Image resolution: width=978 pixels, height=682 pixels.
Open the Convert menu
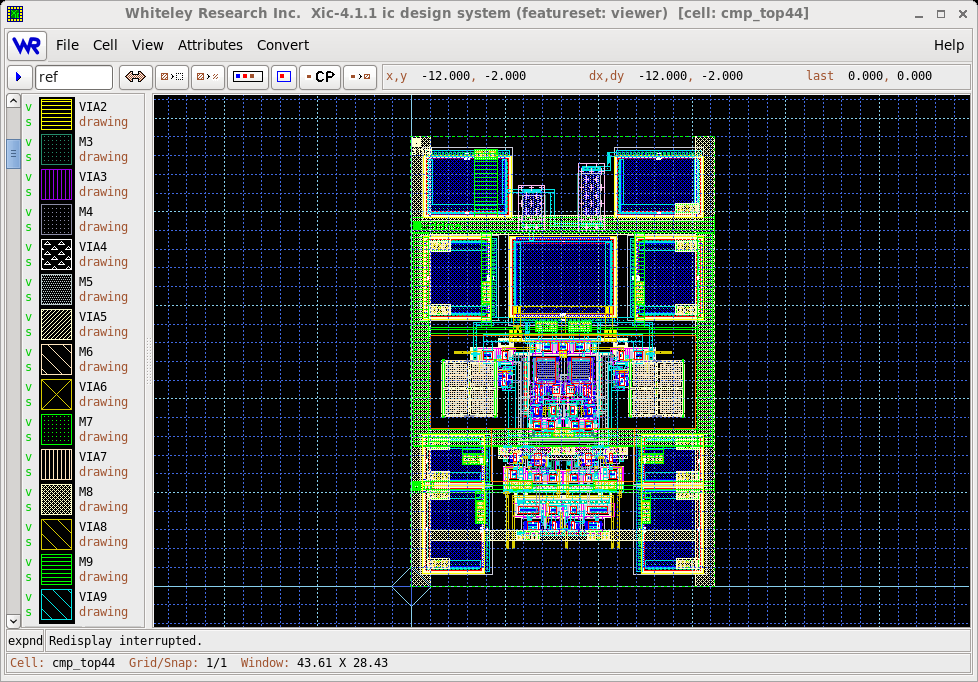(283, 45)
